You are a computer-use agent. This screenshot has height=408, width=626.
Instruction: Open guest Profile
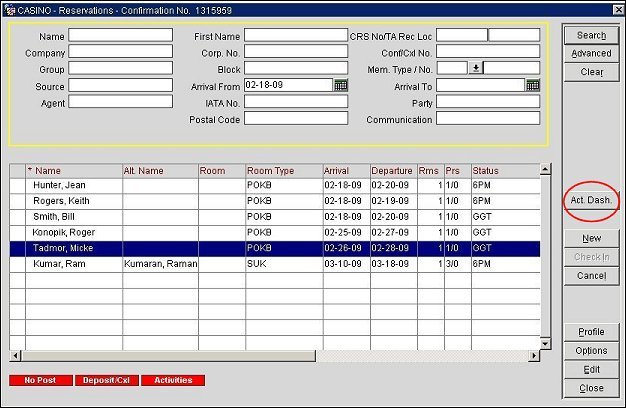click(591, 332)
